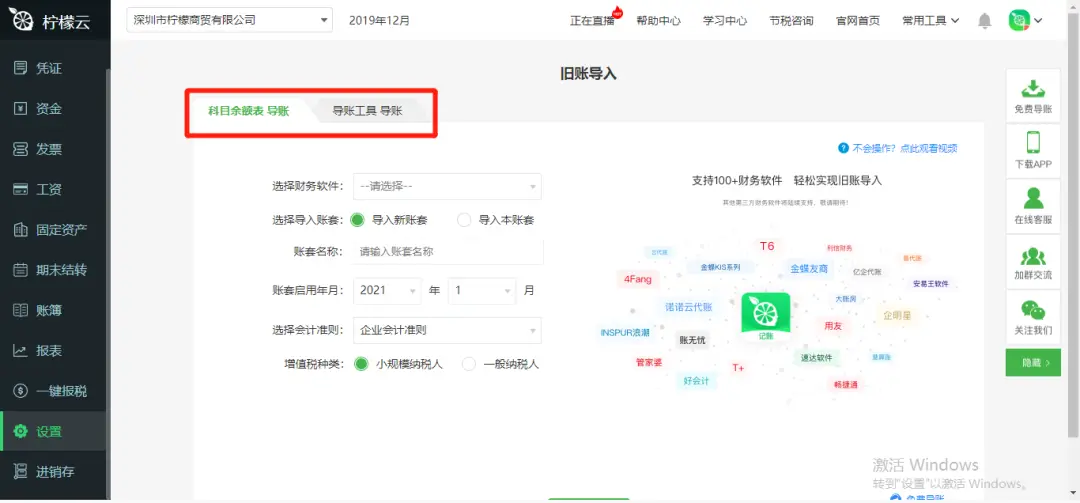Open the 资金 funds sidebar icon
1080x503 pixels.
click(21, 109)
